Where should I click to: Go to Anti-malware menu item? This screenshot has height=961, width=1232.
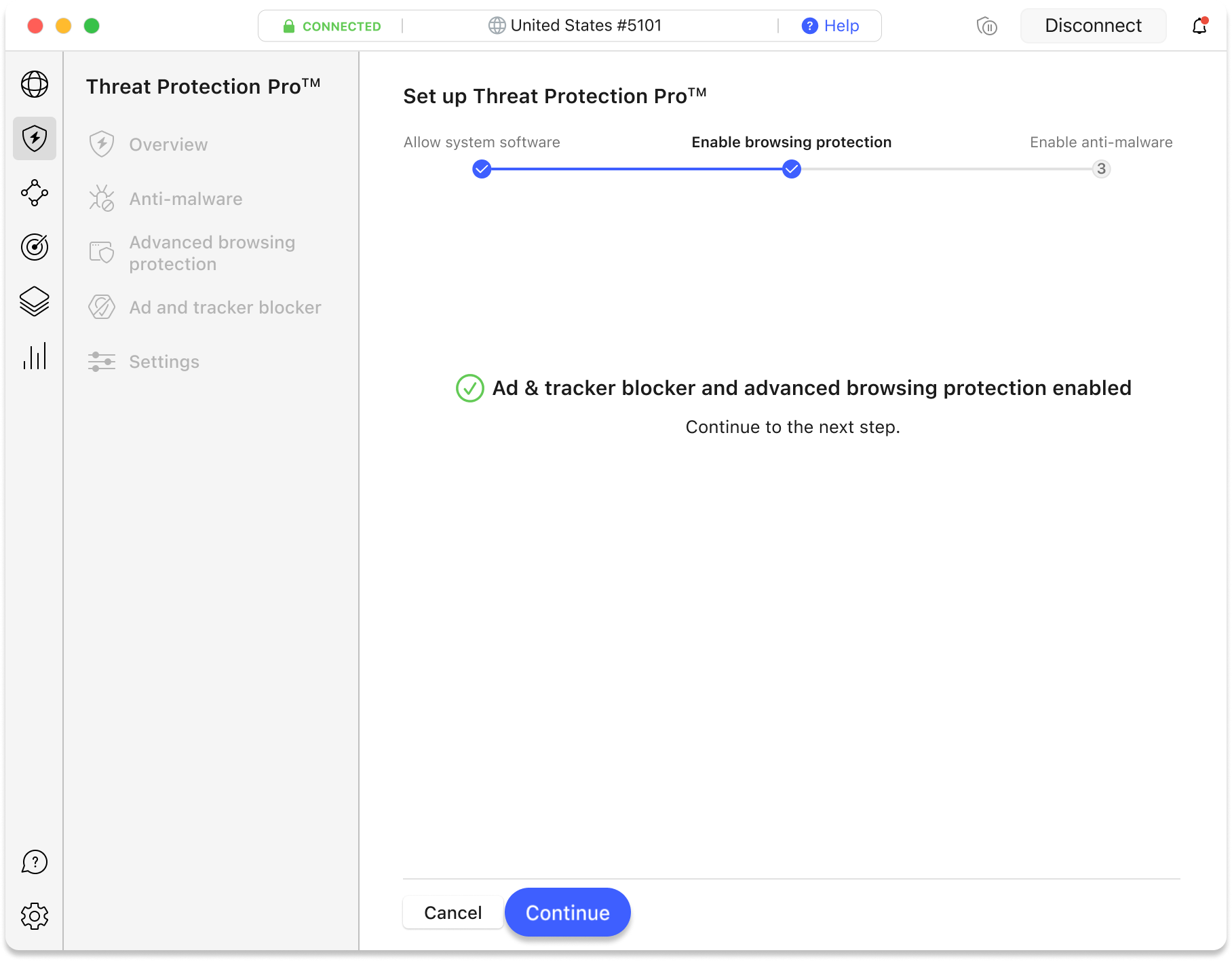click(x=185, y=199)
